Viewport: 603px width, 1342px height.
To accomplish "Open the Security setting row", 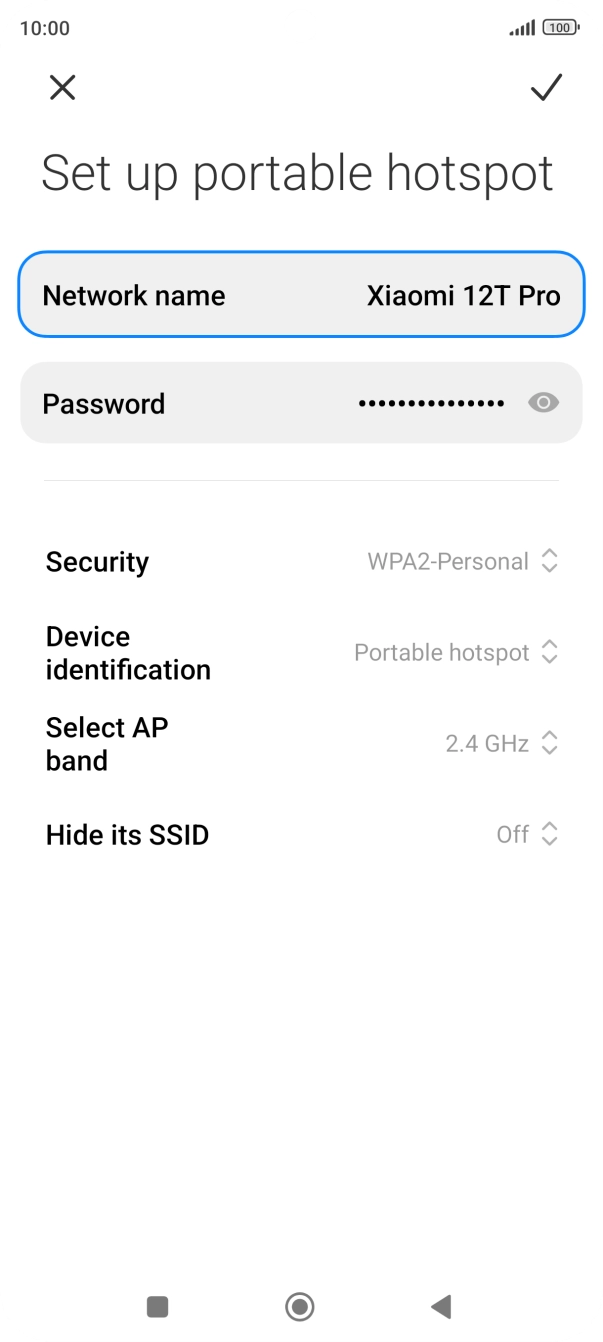I will click(x=97, y=562).
